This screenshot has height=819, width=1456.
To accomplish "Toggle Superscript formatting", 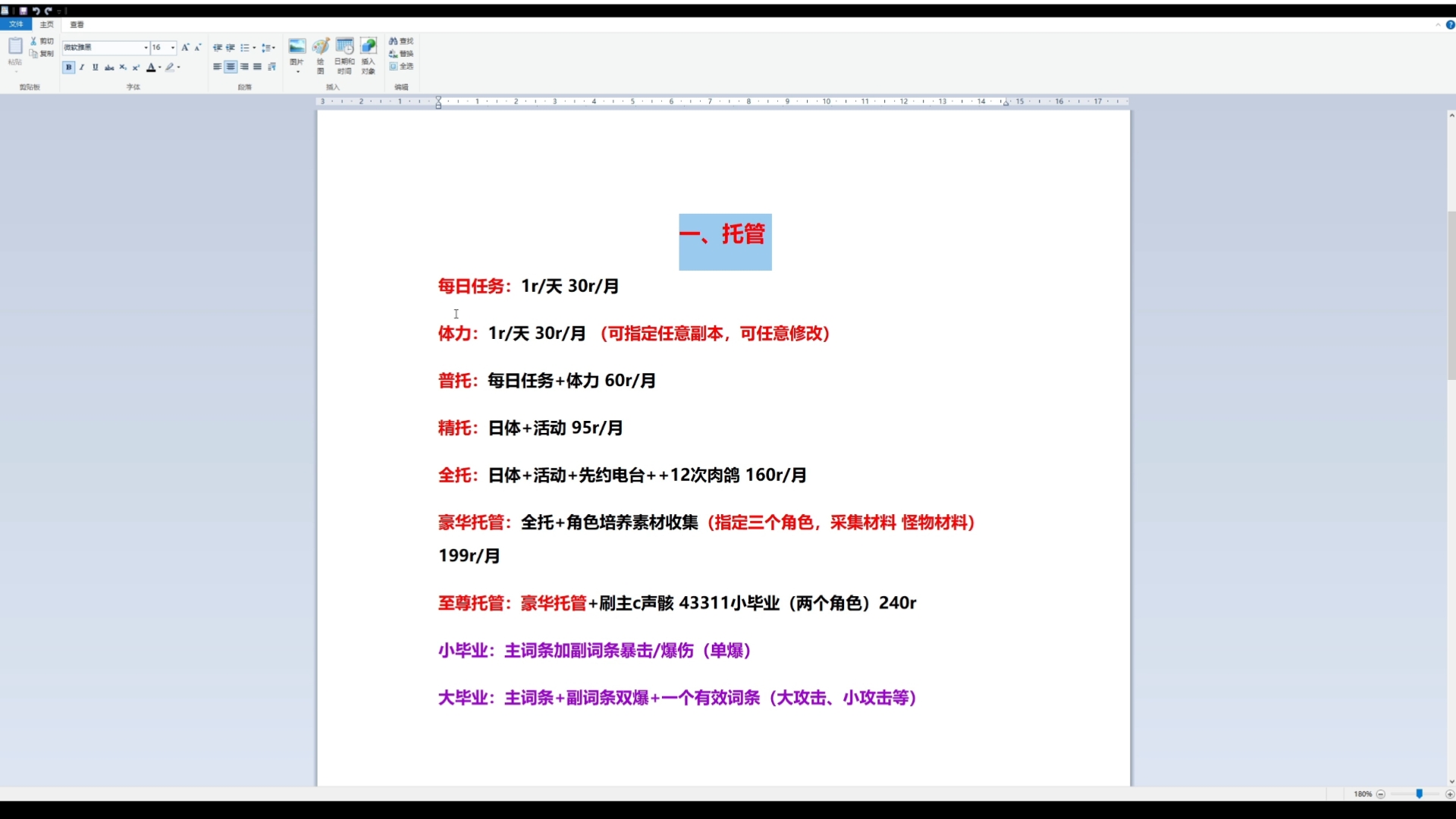I will pyautogui.click(x=136, y=67).
